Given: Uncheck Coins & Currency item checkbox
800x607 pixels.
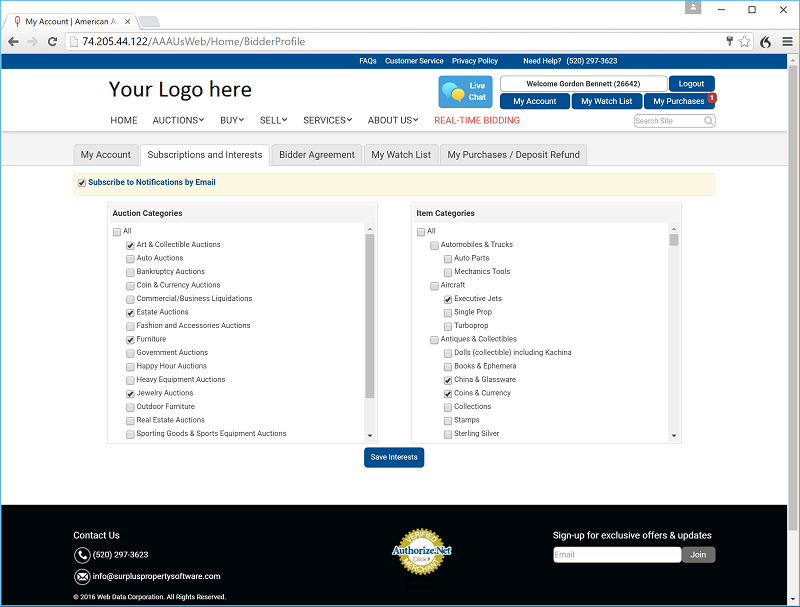Looking at the screenshot, I should pyautogui.click(x=448, y=394).
